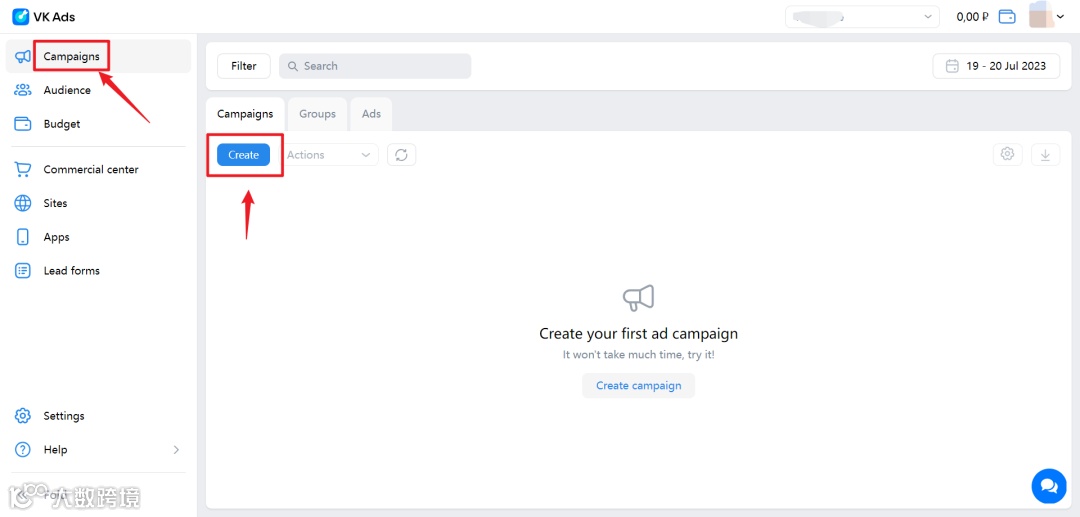Open the account selector dropdown
The image size is (1080, 517).
point(862,17)
